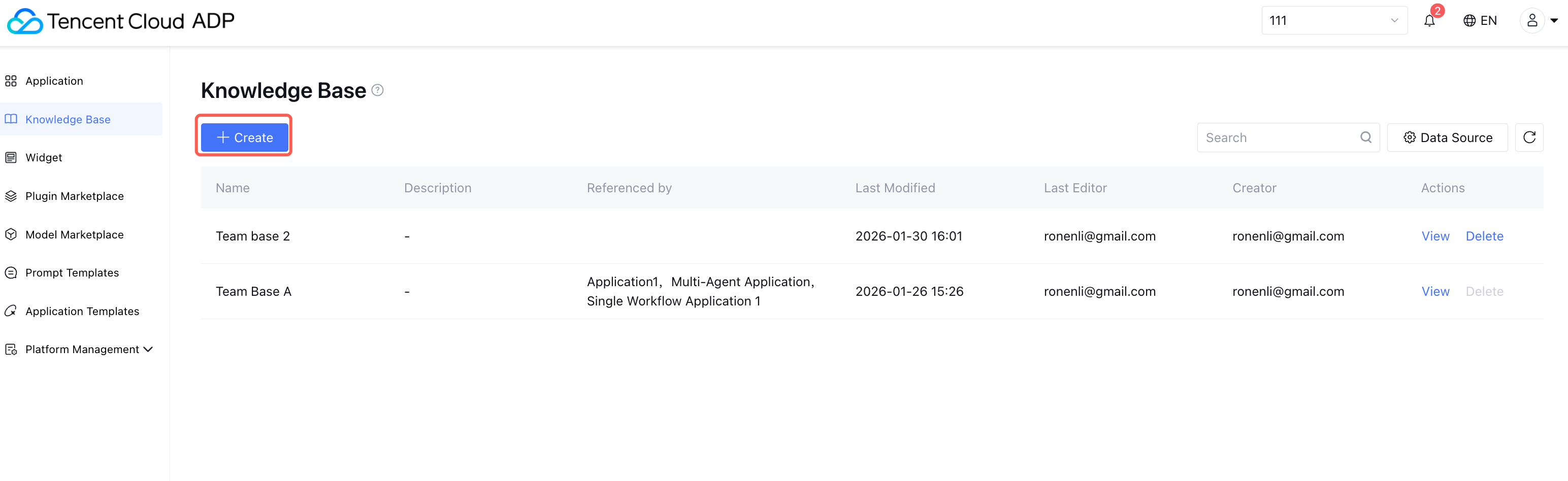This screenshot has width=1568, height=481.
Task: Open Prompt Templates in the sidebar
Action: pos(72,272)
